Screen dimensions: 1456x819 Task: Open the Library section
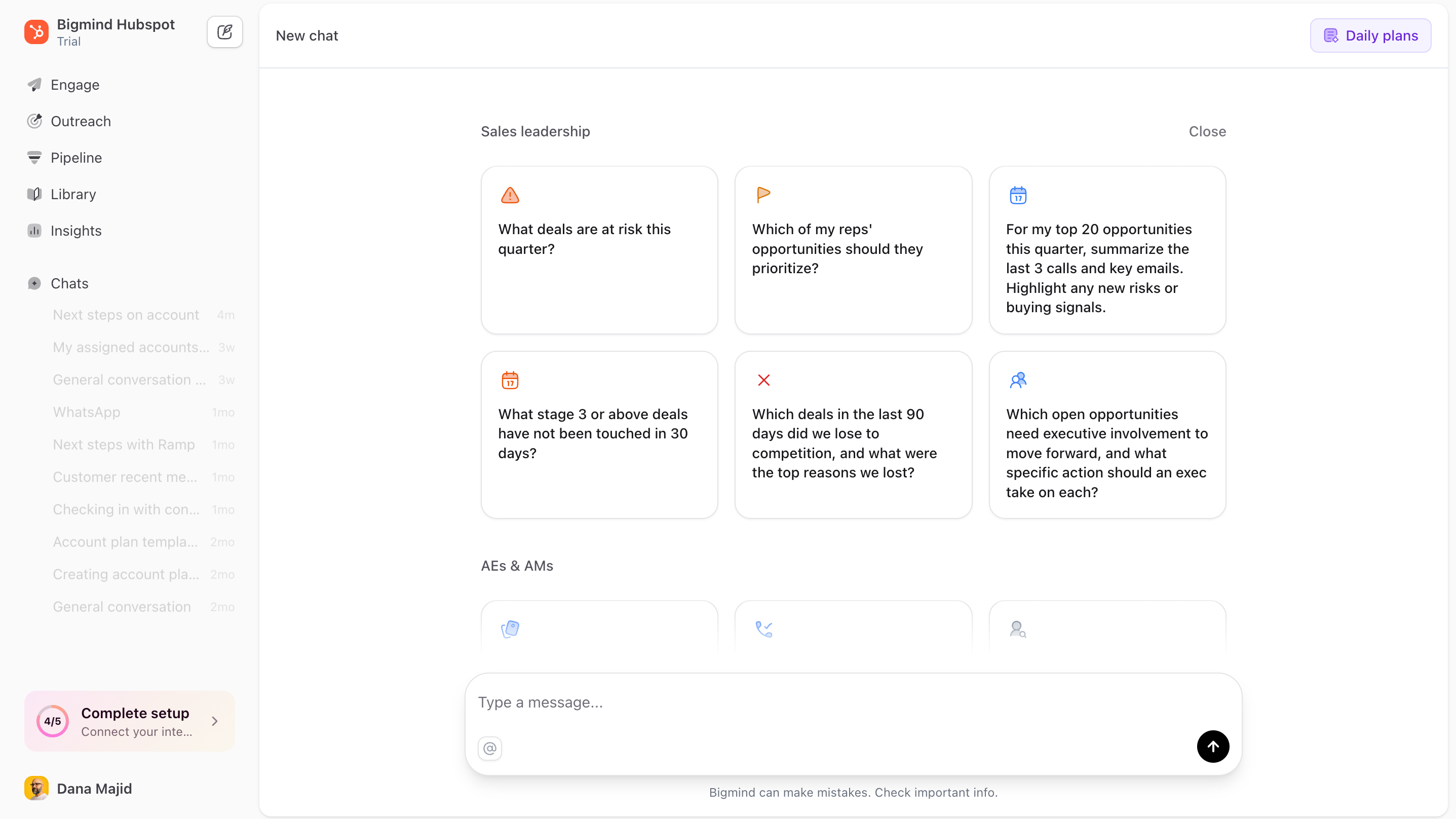point(73,194)
